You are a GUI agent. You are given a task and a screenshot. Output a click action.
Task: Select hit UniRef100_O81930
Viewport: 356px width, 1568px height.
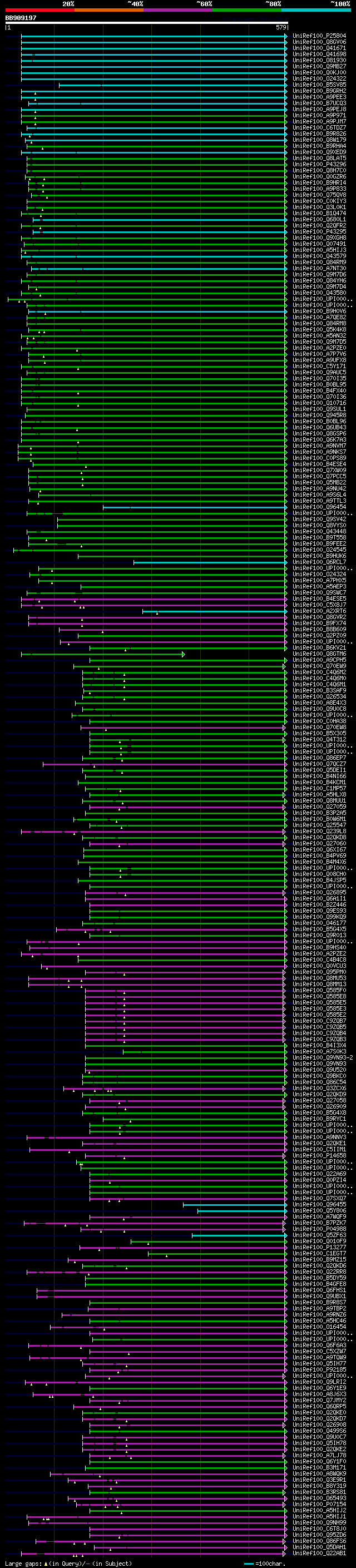click(x=319, y=60)
